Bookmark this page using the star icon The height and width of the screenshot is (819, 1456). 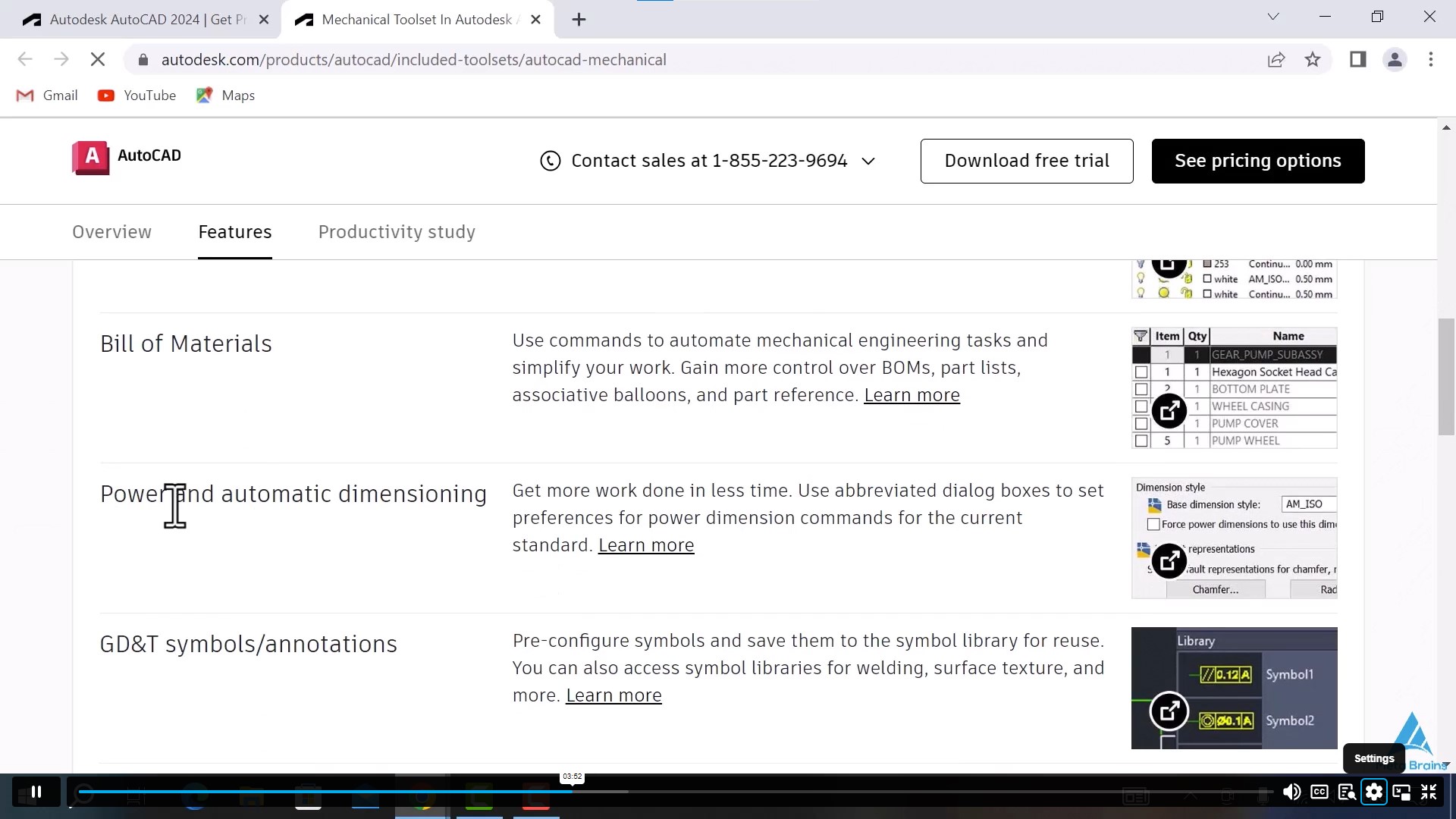pyautogui.click(x=1313, y=59)
